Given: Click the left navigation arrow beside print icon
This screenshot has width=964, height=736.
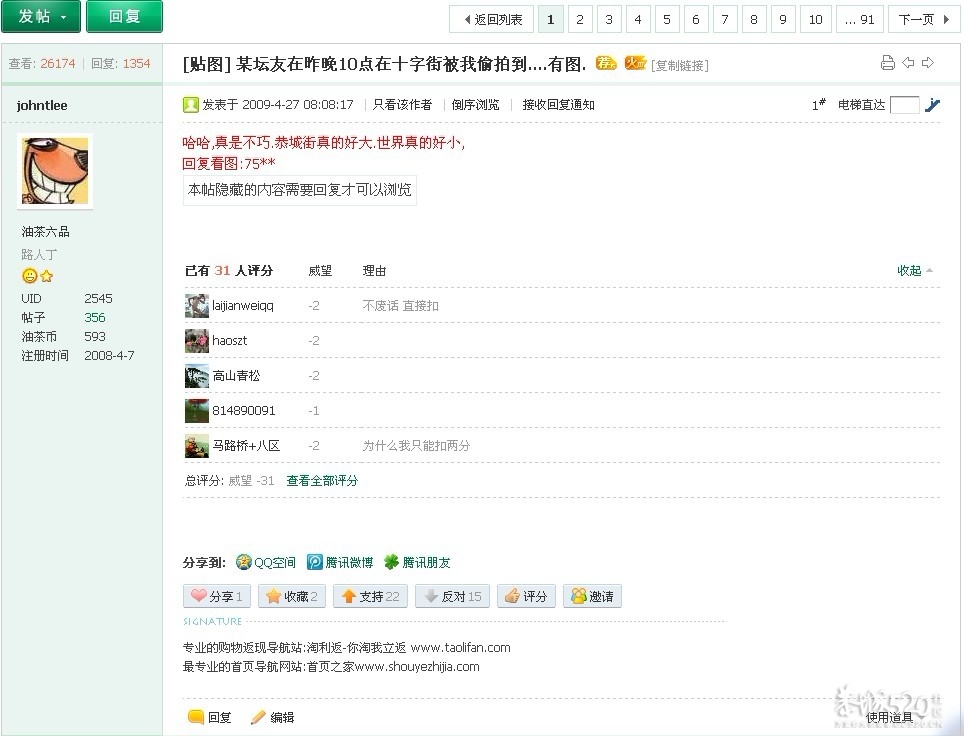Looking at the screenshot, I should tap(907, 62).
